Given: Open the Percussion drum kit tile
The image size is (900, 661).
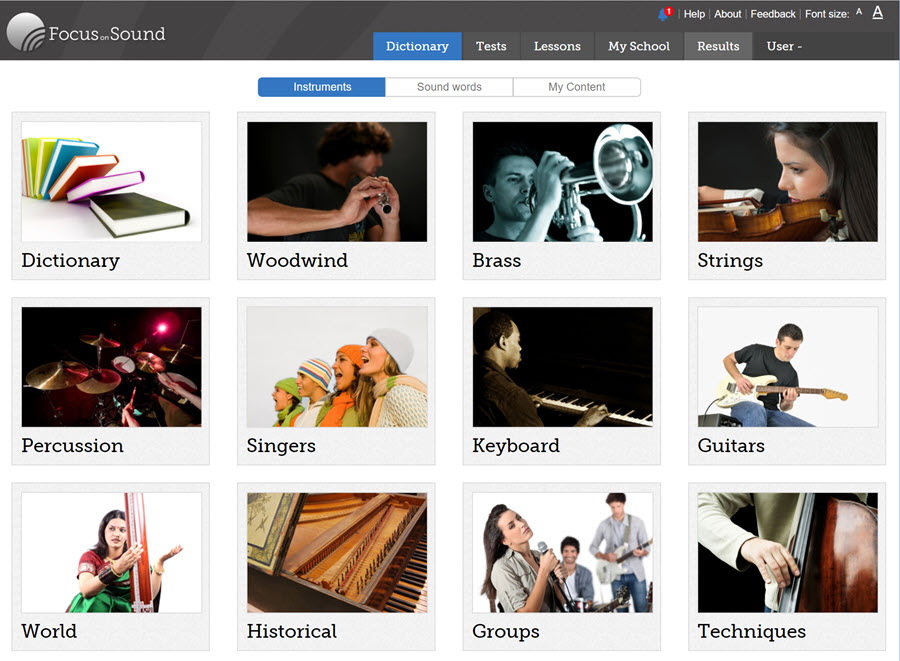Looking at the screenshot, I should 111,381.
